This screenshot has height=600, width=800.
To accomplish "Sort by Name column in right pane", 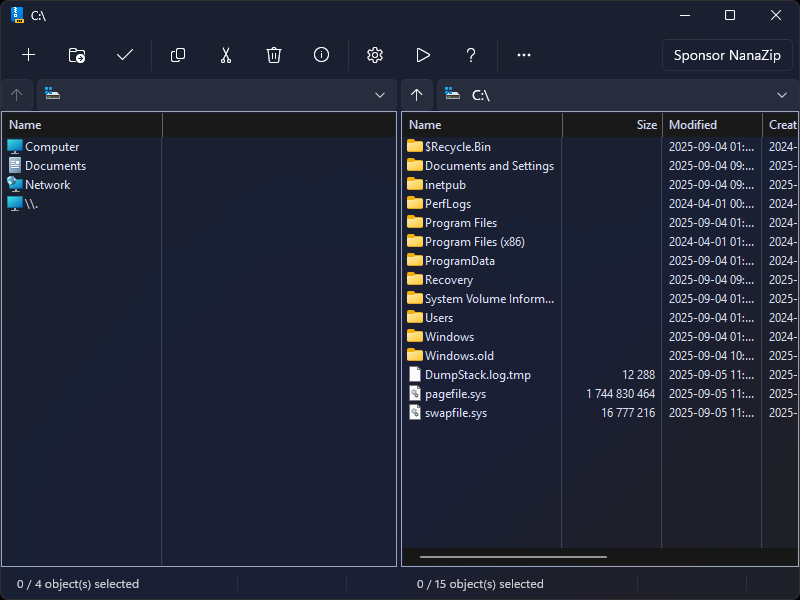I will [x=483, y=125].
